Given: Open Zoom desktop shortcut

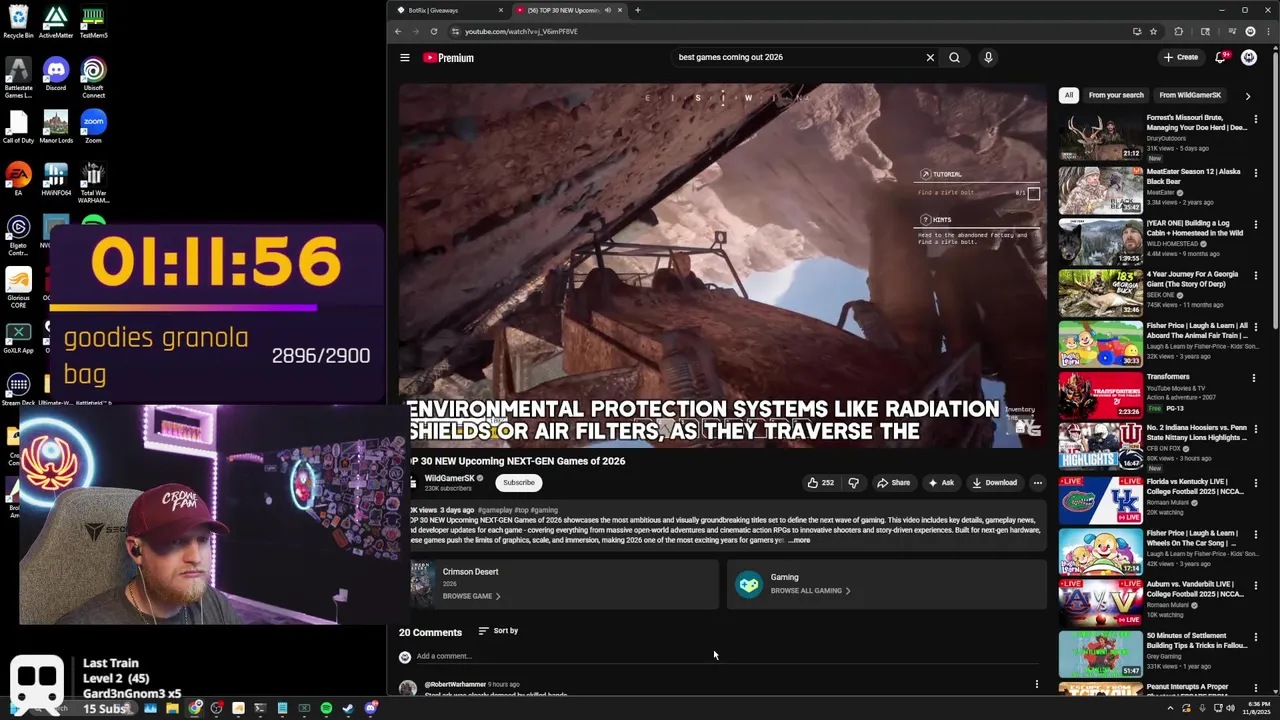Looking at the screenshot, I should pyautogui.click(x=93, y=128).
